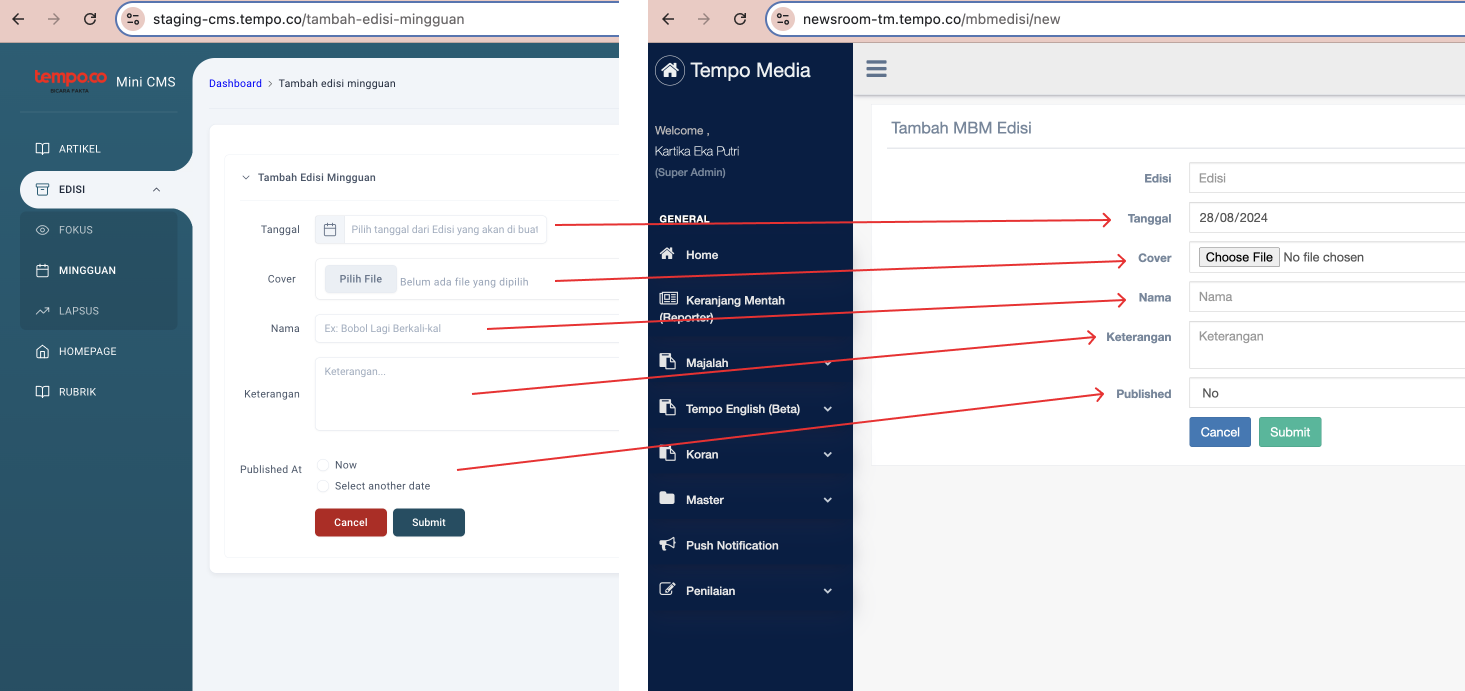Image resolution: width=1465 pixels, height=691 pixels.
Task: Click the red Cancel button in Mini CMS
Action: pos(351,522)
